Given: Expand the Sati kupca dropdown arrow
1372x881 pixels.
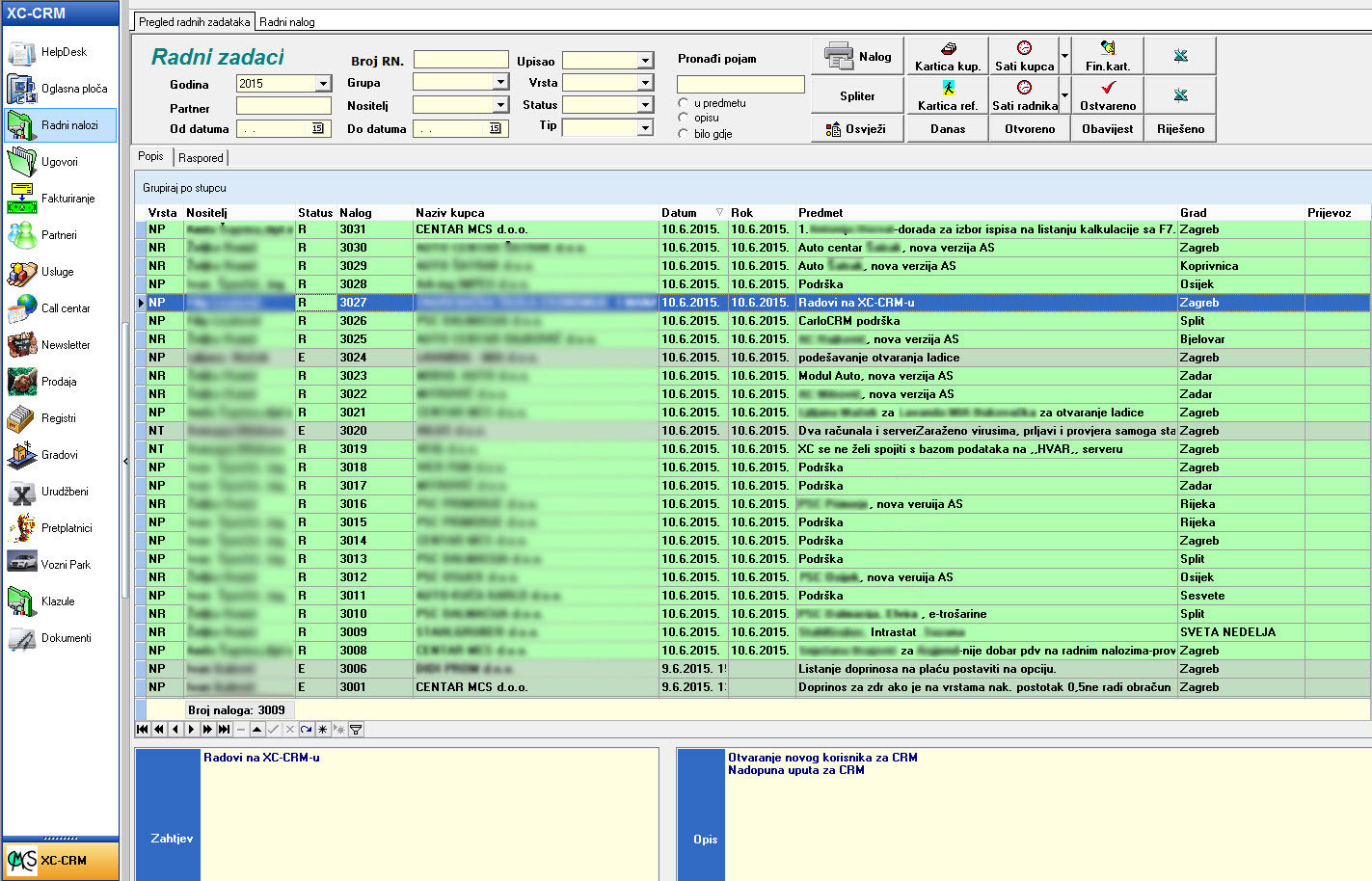Looking at the screenshot, I should pos(1064,56).
